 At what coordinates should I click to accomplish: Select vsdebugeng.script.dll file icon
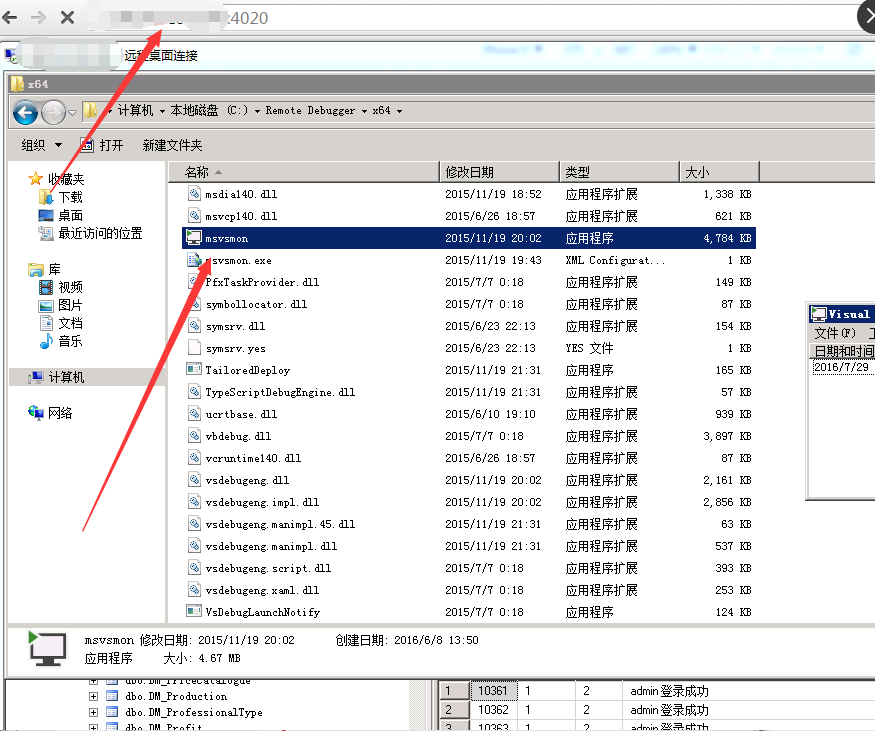(x=194, y=568)
